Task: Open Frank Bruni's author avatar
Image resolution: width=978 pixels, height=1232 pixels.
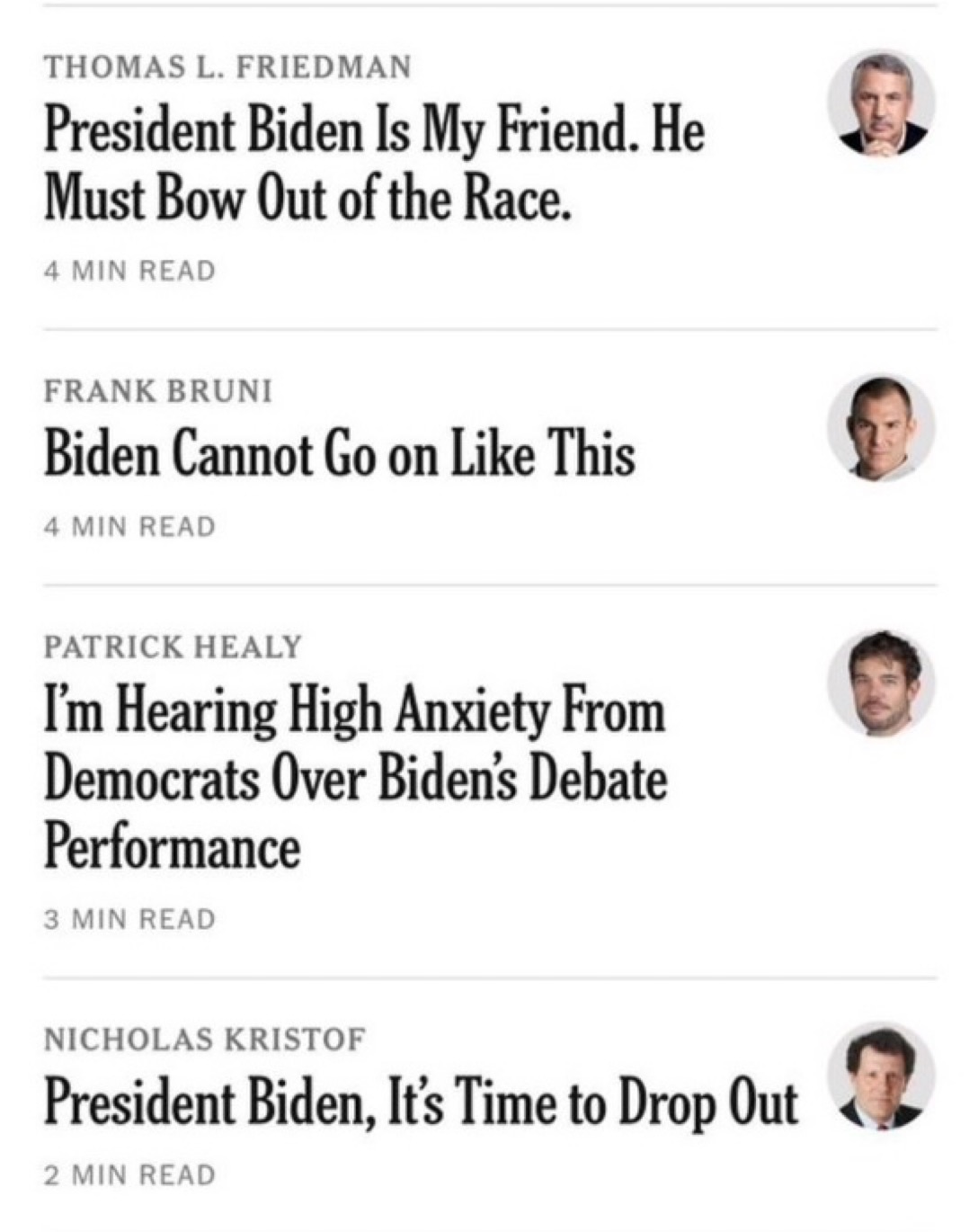Action: (x=881, y=428)
